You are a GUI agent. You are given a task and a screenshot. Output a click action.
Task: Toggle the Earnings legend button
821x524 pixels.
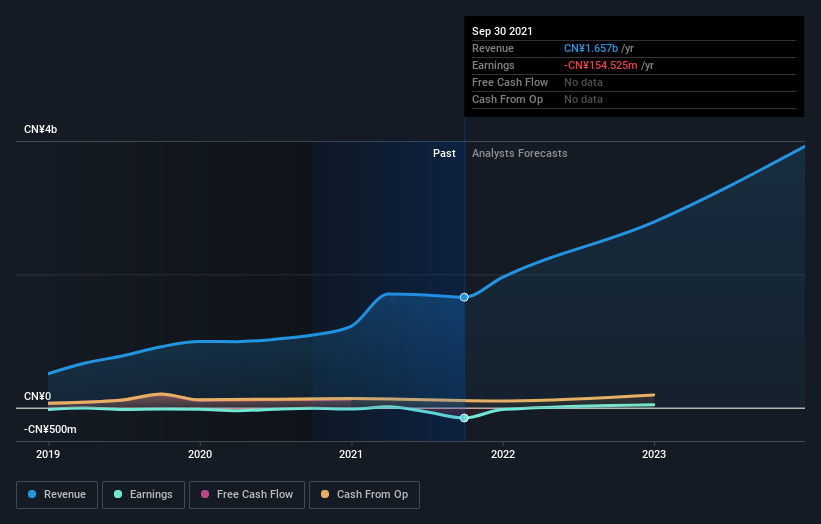click(x=143, y=495)
